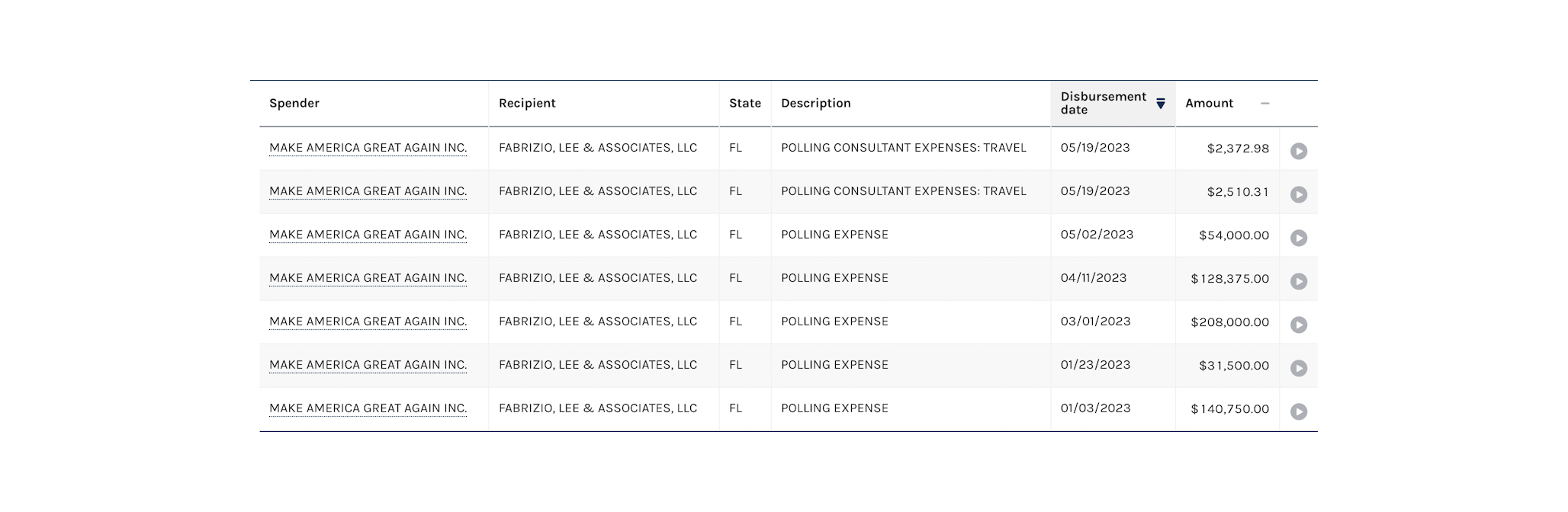Viewport: 1568px width, 512px height.
Task: Open row details arrow for $54,000.00 payment
Action: (1298, 238)
